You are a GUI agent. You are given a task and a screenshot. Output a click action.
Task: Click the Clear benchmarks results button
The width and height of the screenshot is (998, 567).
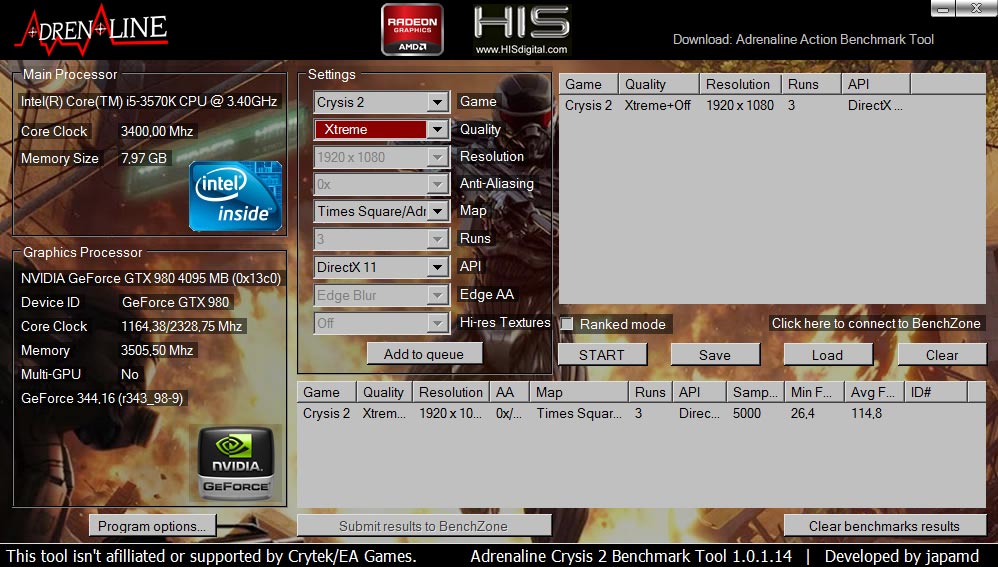(x=884, y=526)
